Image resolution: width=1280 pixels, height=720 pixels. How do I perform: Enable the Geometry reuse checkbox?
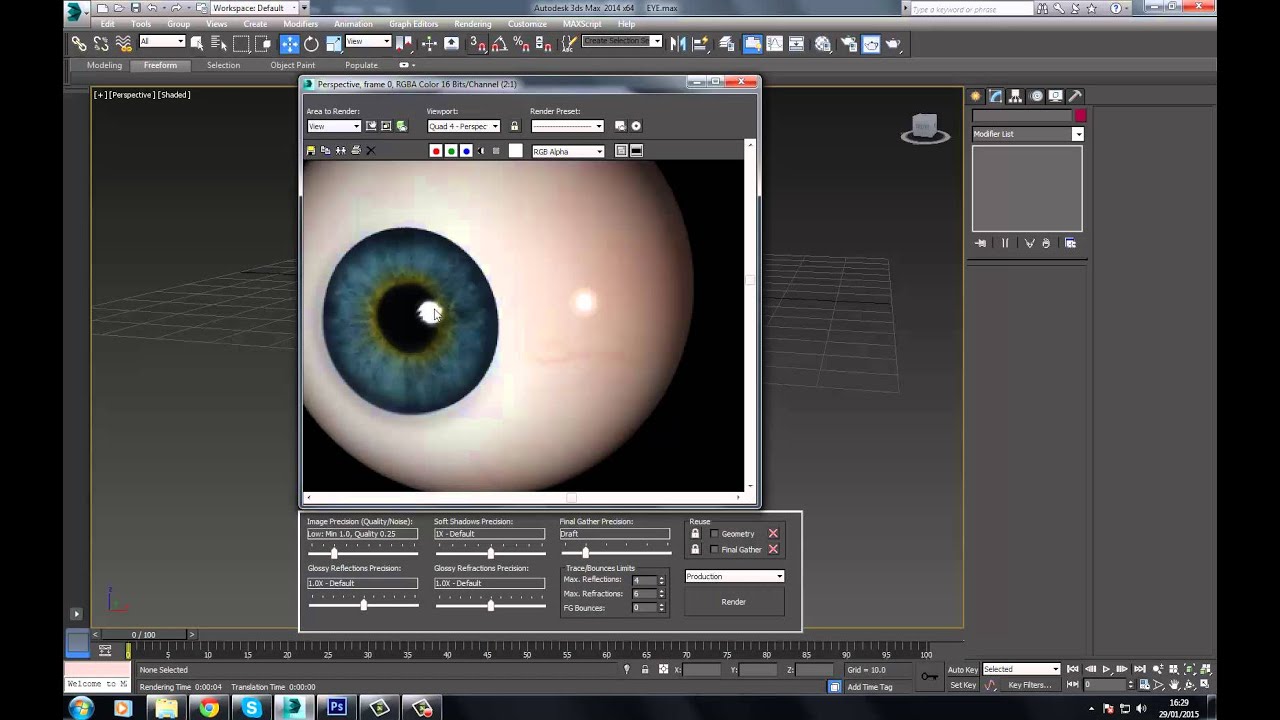[x=714, y=534]
